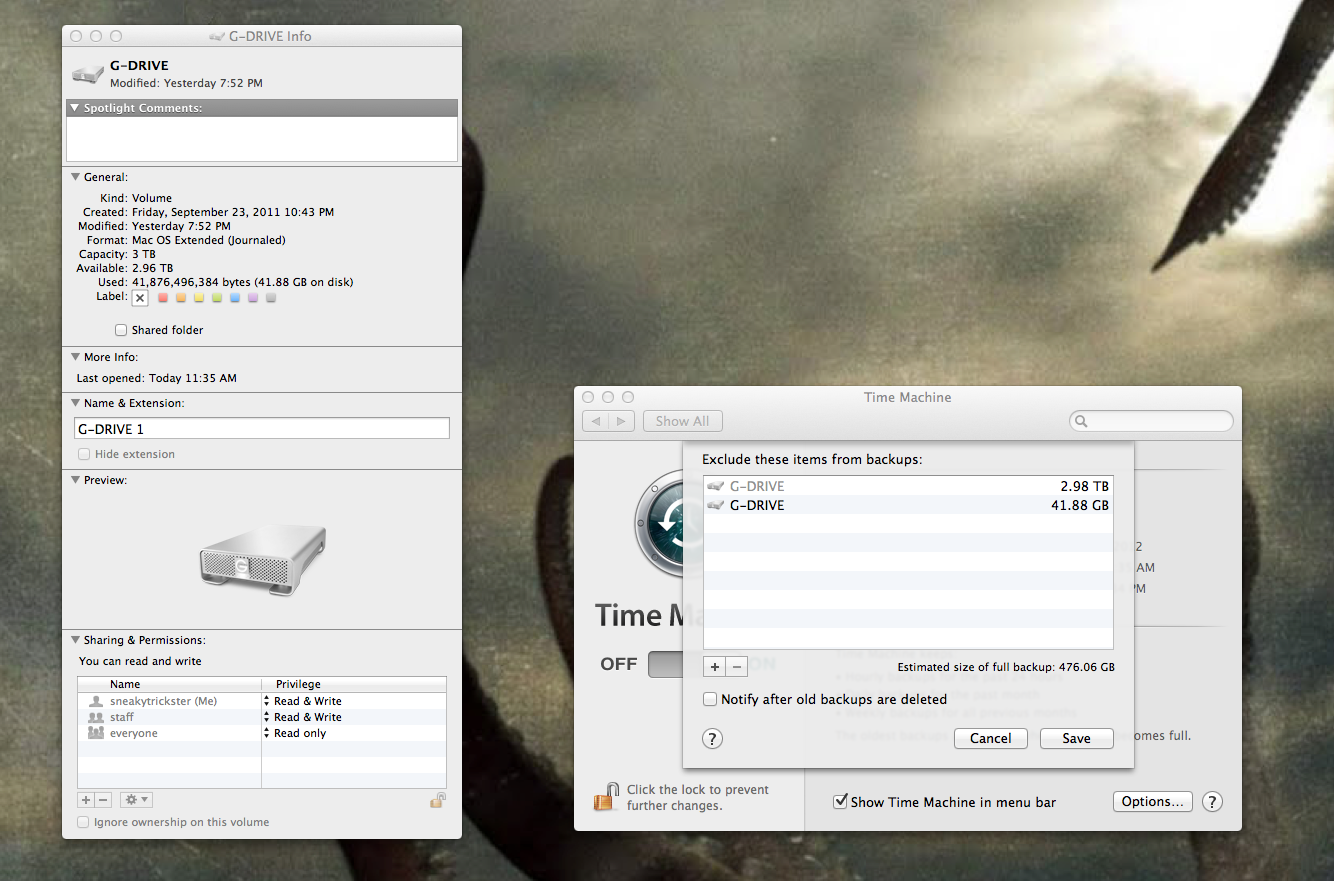The height and width of the screenshot is (881, 1334).
Task: Click the drive icon of the 41.88 GB G-DRIVE row
Action: click(715, 505)
